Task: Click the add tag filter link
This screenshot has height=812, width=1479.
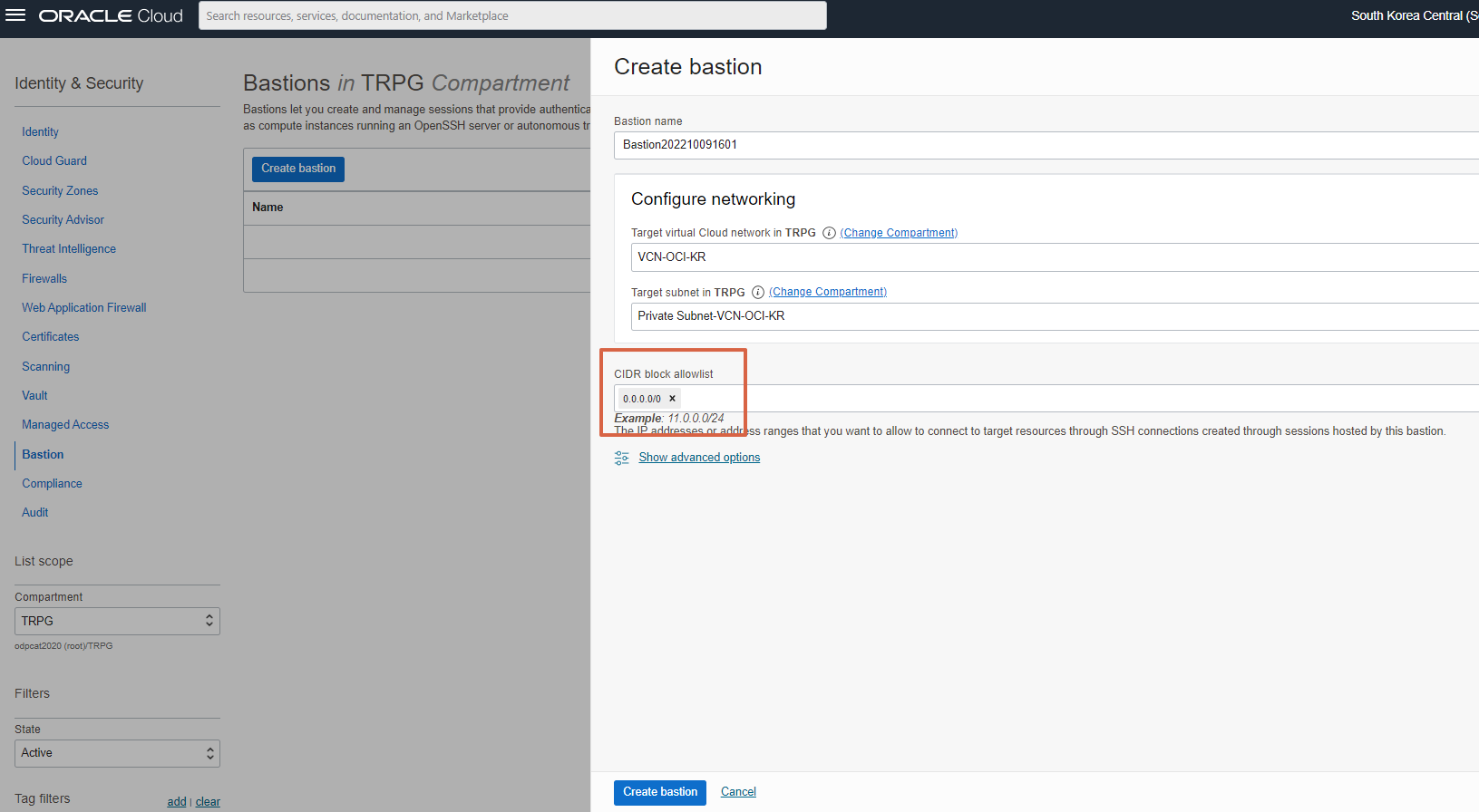Action: coord(177,802)
